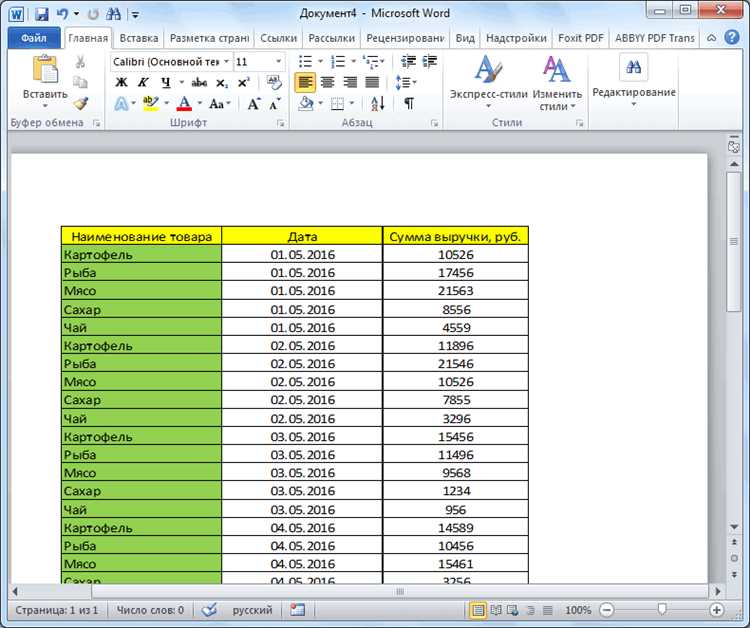
Task: Open the Экспресс-стили gallery
Action: click(x=488, y=82)
